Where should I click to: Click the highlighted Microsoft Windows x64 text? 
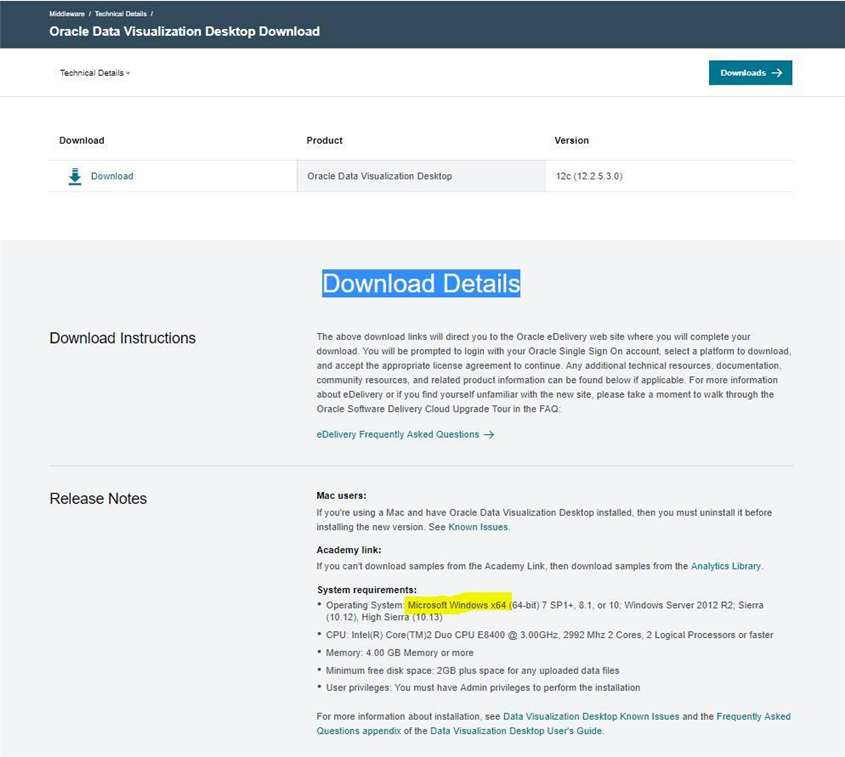click(457, 605)
